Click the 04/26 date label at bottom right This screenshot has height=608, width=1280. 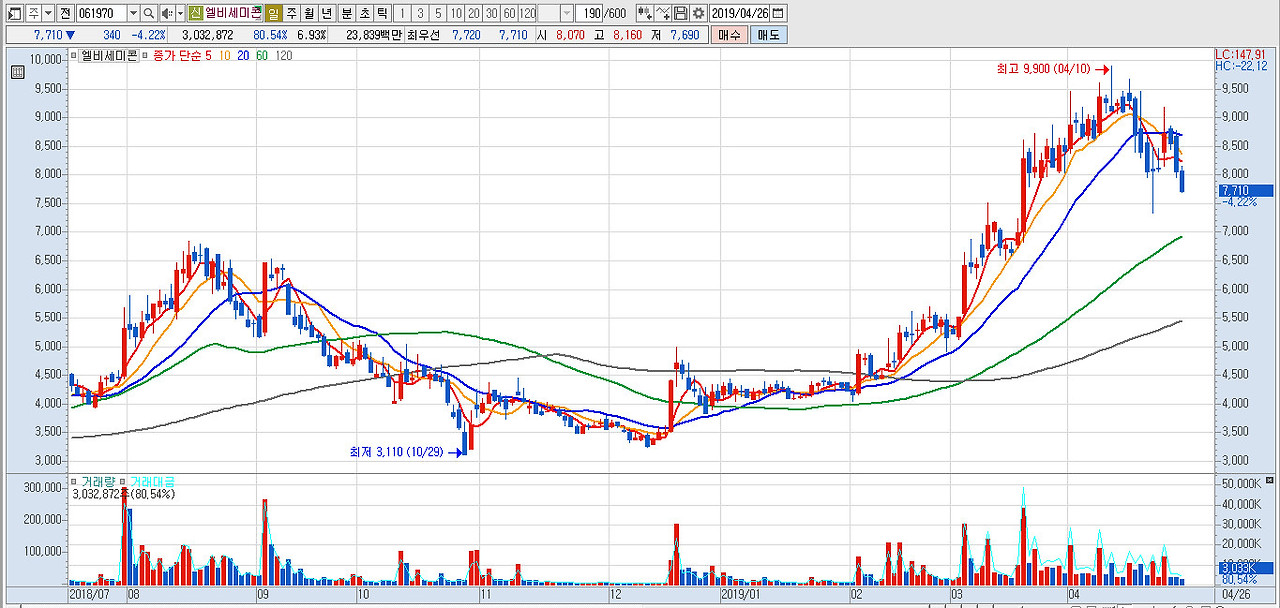click(x=1236, y=594)
